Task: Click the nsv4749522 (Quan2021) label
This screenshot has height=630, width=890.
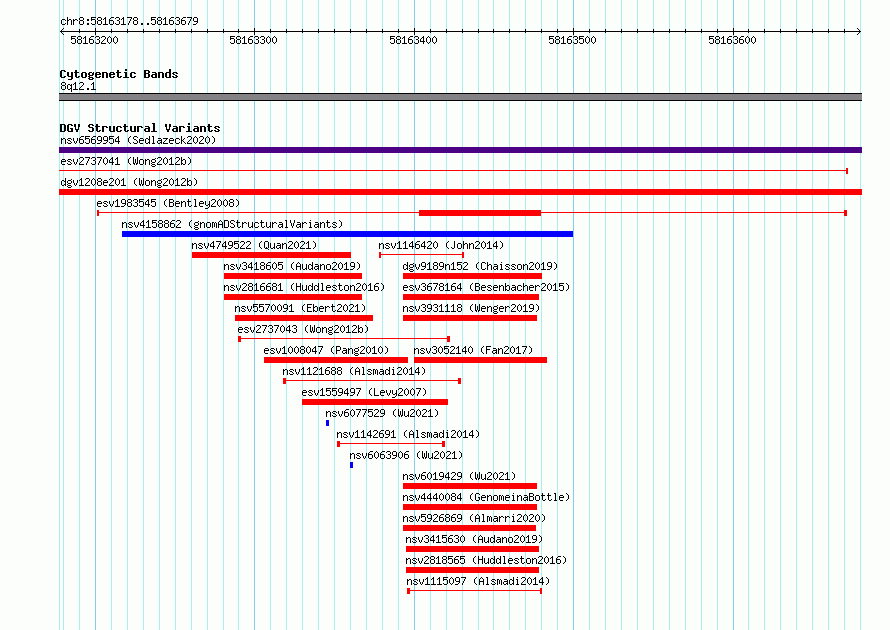Action: [x=254, y=245]
